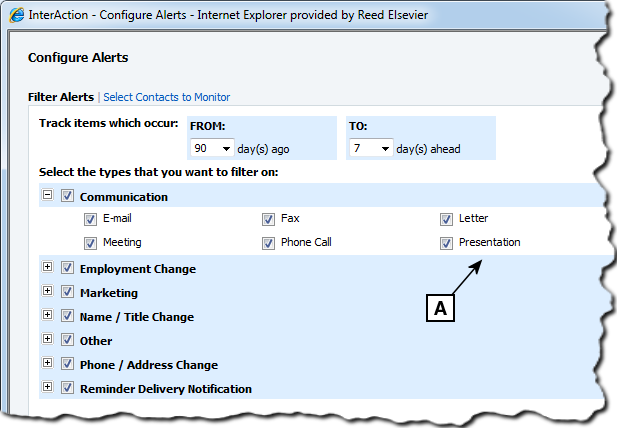This screenshot has height=433, width=624.
Task: Expand the Marketing category
Action: [47, 291]
